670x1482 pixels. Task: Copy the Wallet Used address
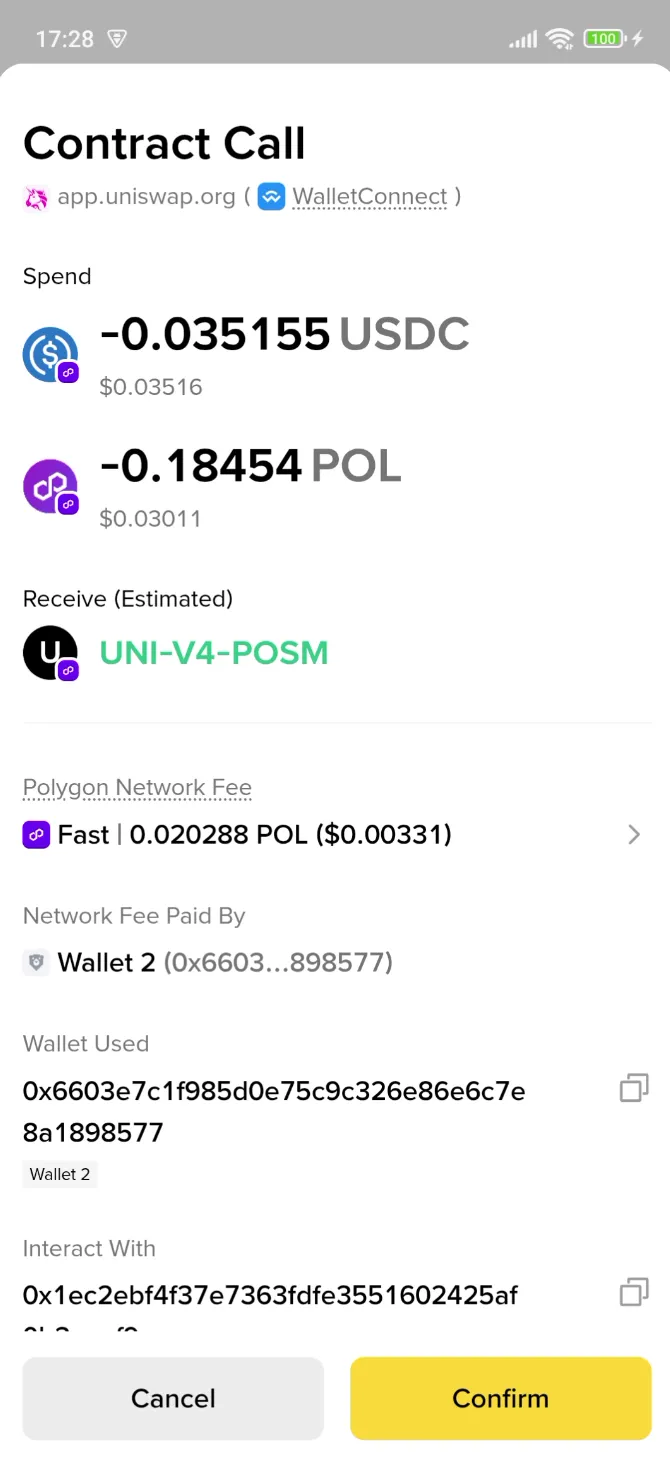[632, 1088]
